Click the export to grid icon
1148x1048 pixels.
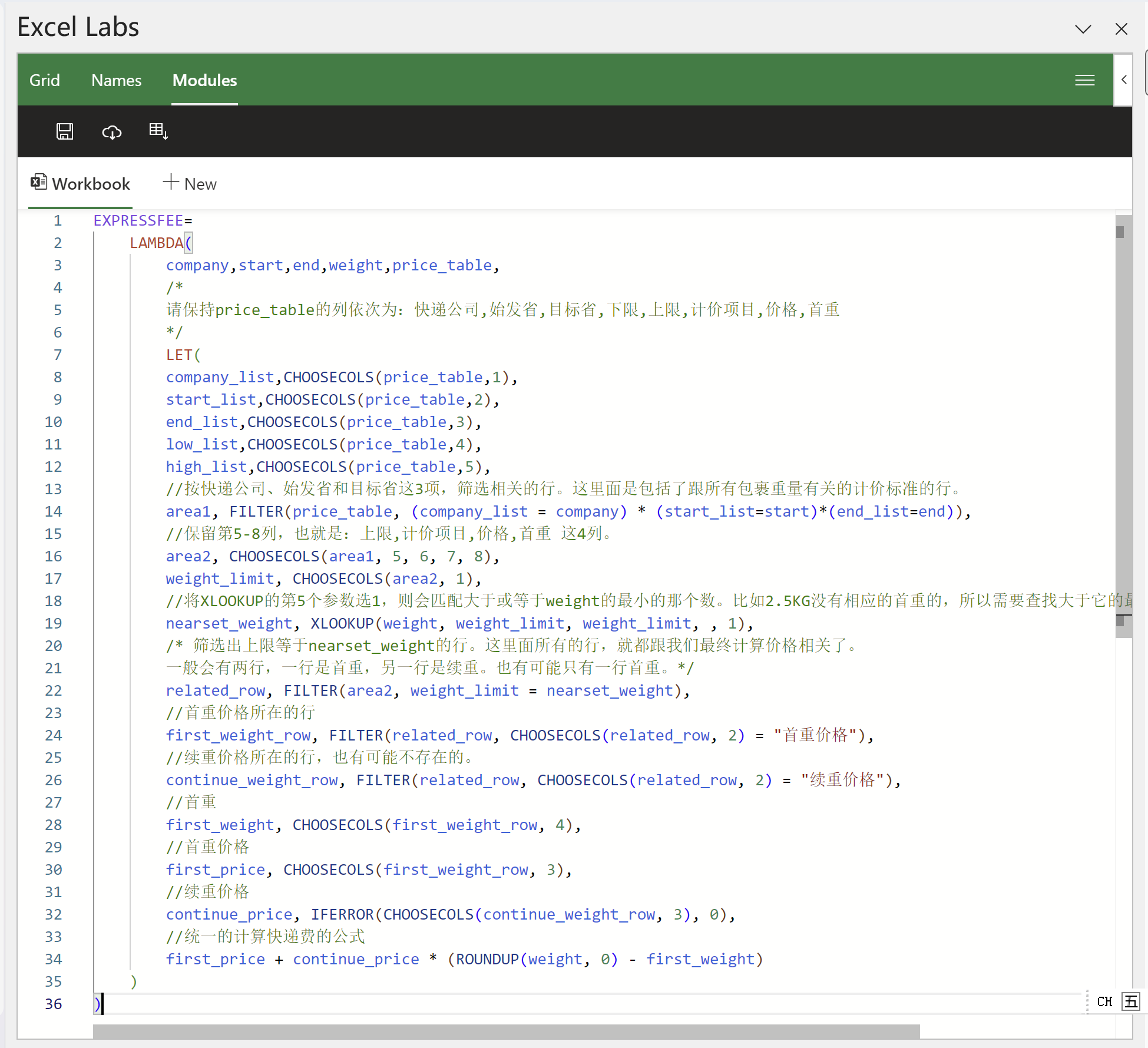point(158,131)
